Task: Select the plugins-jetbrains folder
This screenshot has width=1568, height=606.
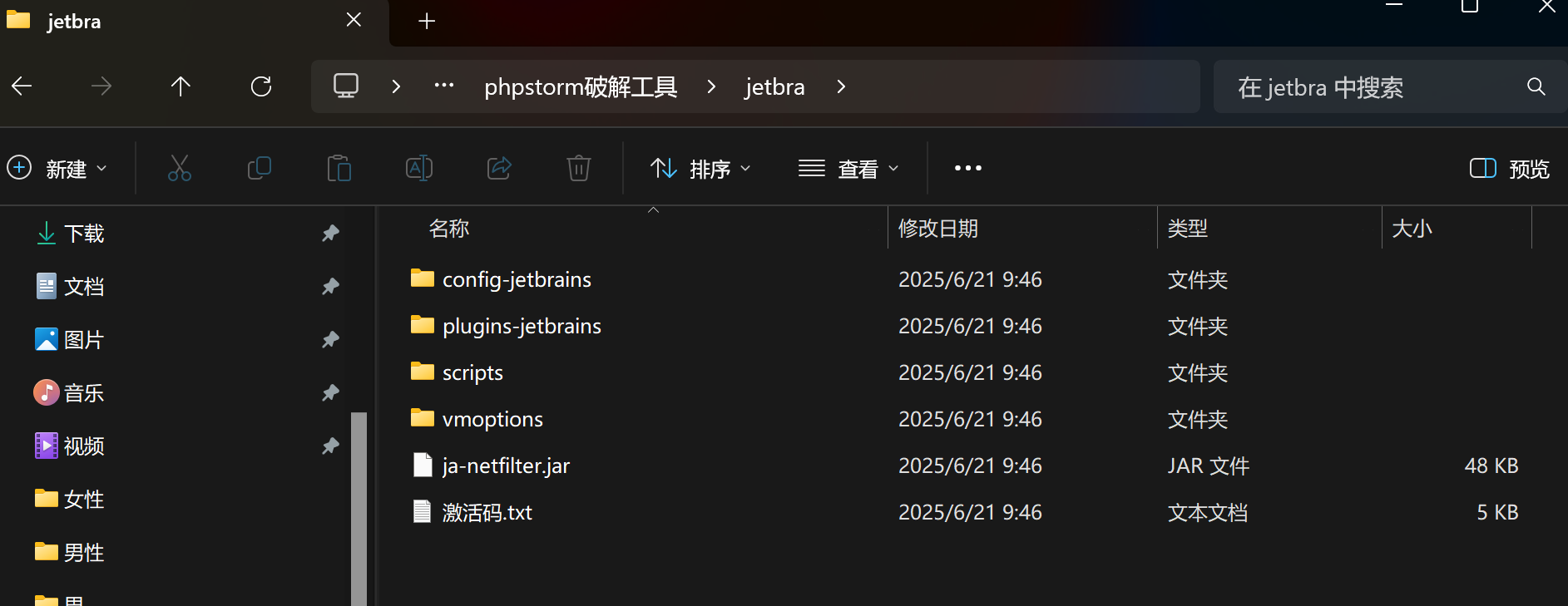Action: [522, 326]
